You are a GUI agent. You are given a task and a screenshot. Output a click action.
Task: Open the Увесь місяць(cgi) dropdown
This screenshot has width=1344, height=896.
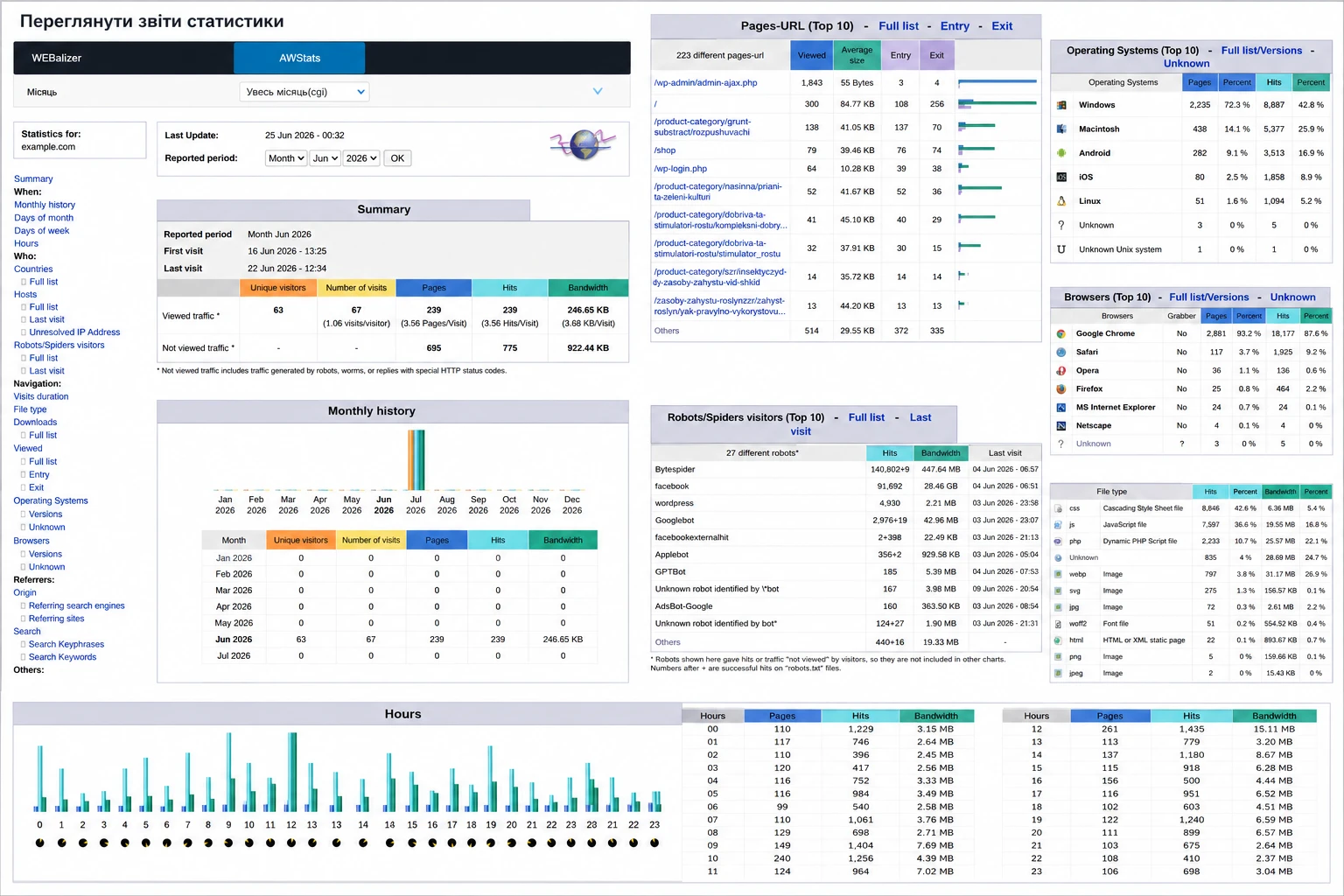tap(304, 92)
